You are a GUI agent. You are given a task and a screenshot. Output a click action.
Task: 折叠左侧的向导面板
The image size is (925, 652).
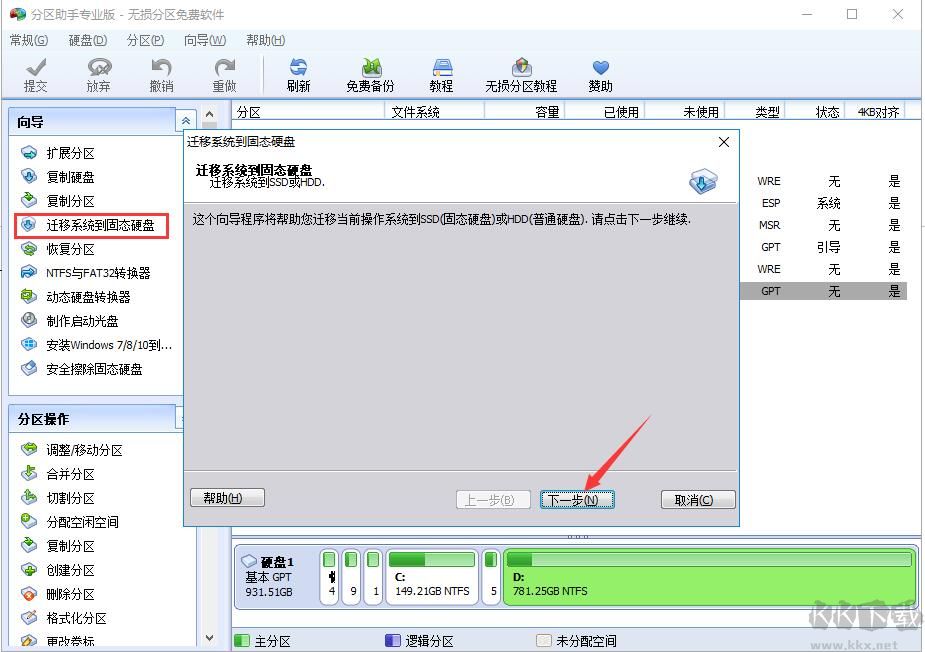[185, 120]
